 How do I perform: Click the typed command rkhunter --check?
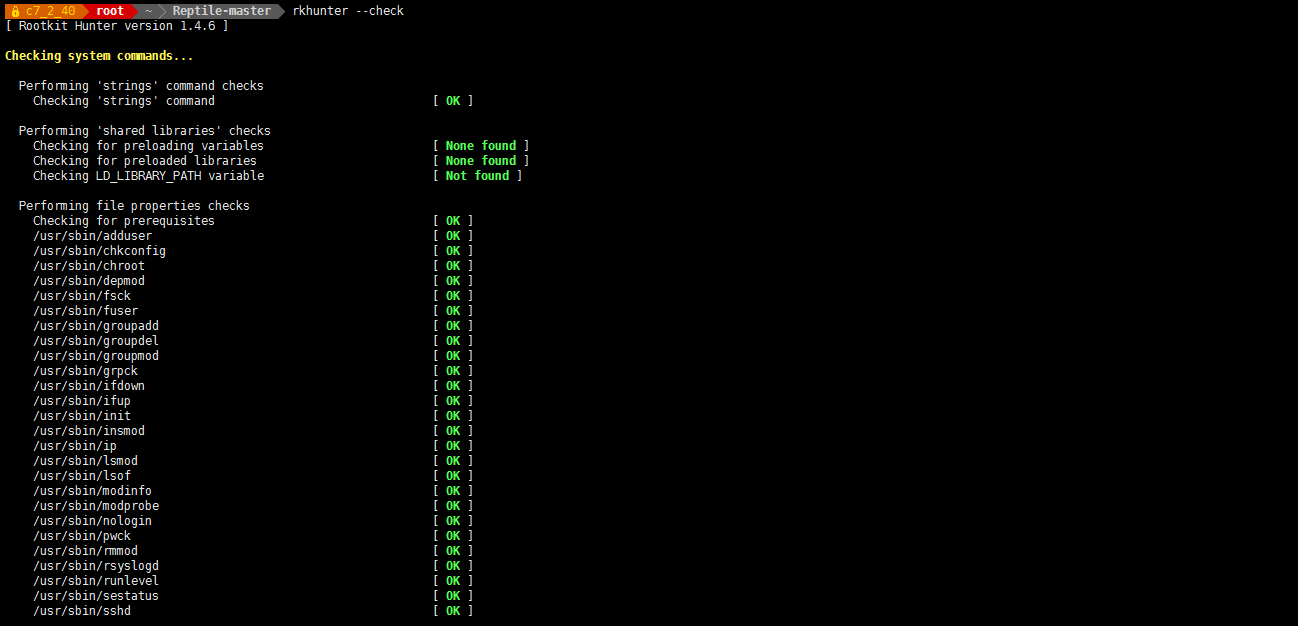[x=348, y=11]
